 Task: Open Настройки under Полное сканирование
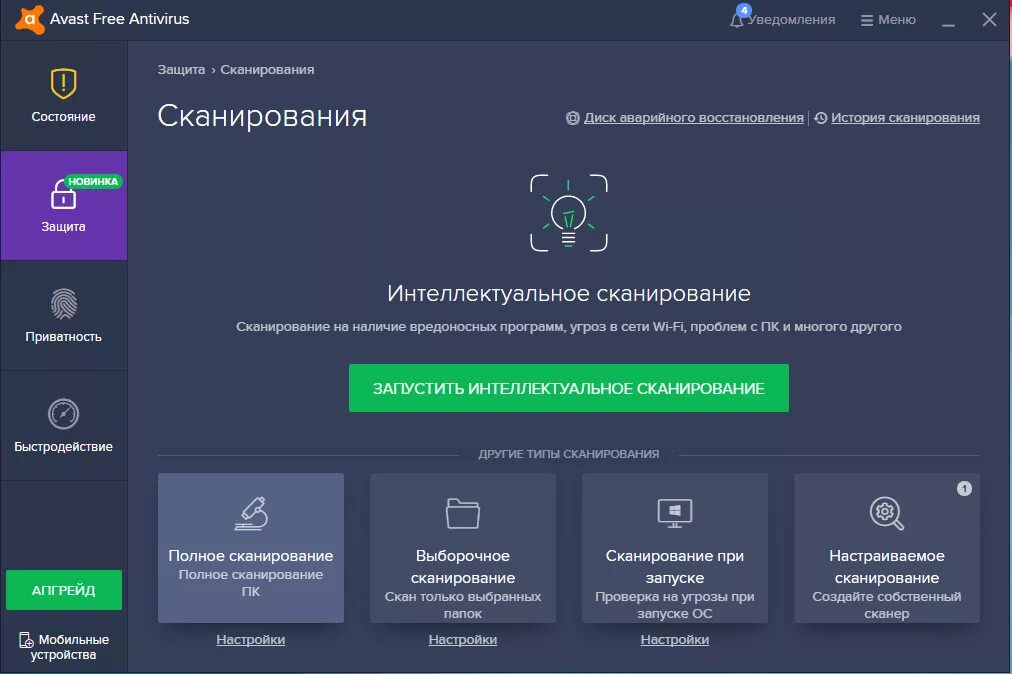[x=251, y=640]
